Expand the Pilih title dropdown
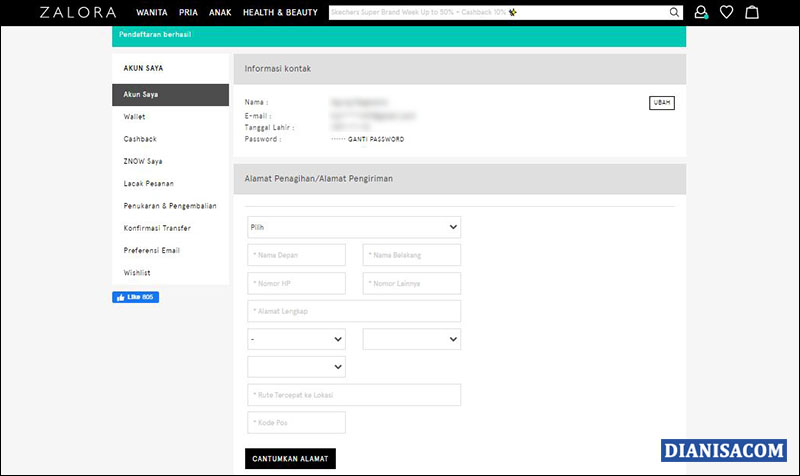 [353, 227]
